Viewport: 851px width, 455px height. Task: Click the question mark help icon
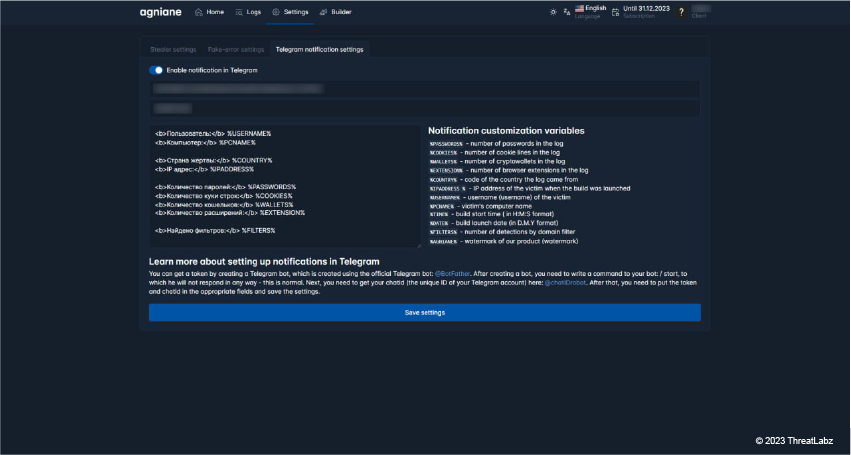point(681,12)
